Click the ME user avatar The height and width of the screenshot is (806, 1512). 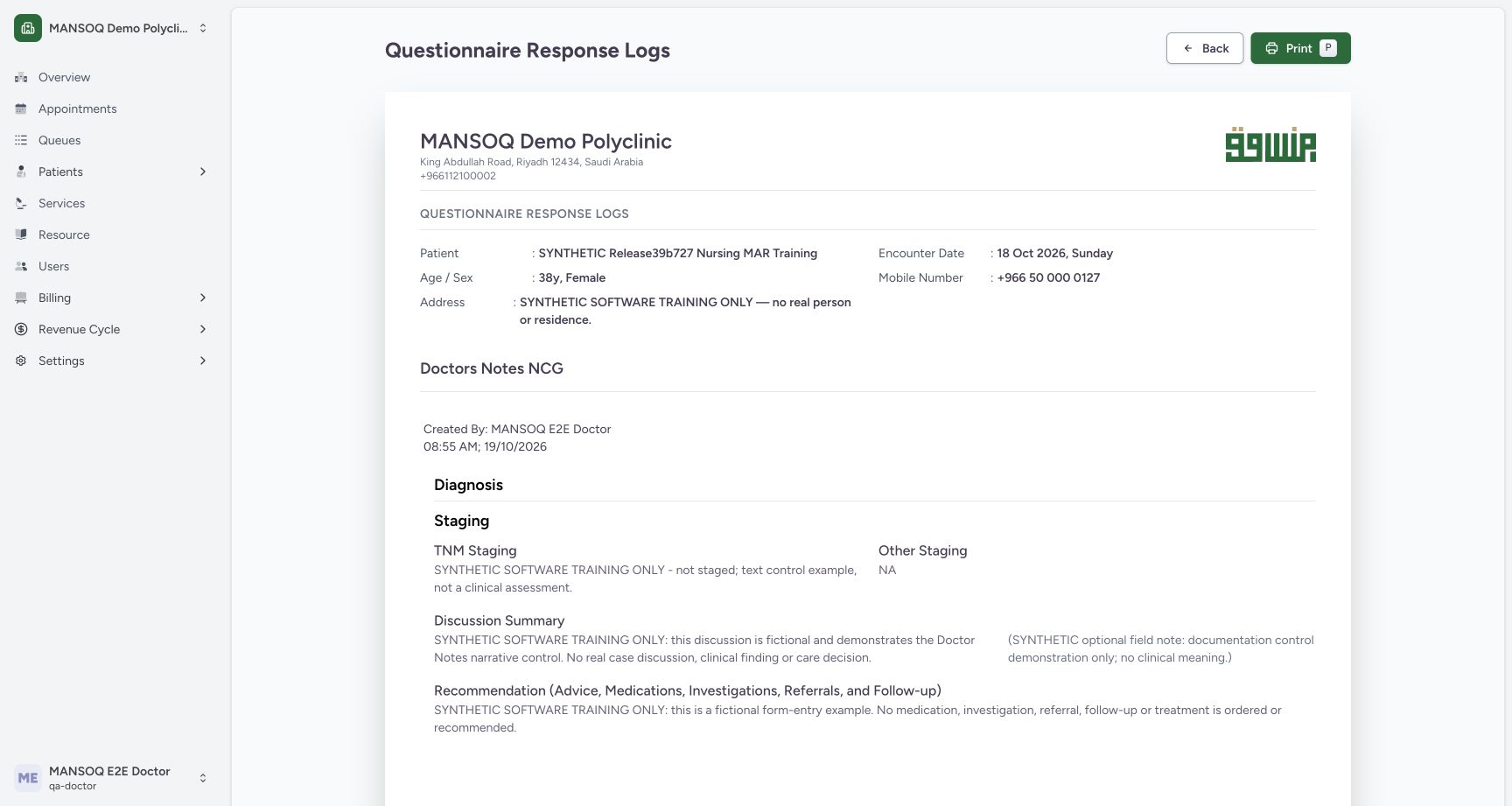pos(28,778)
